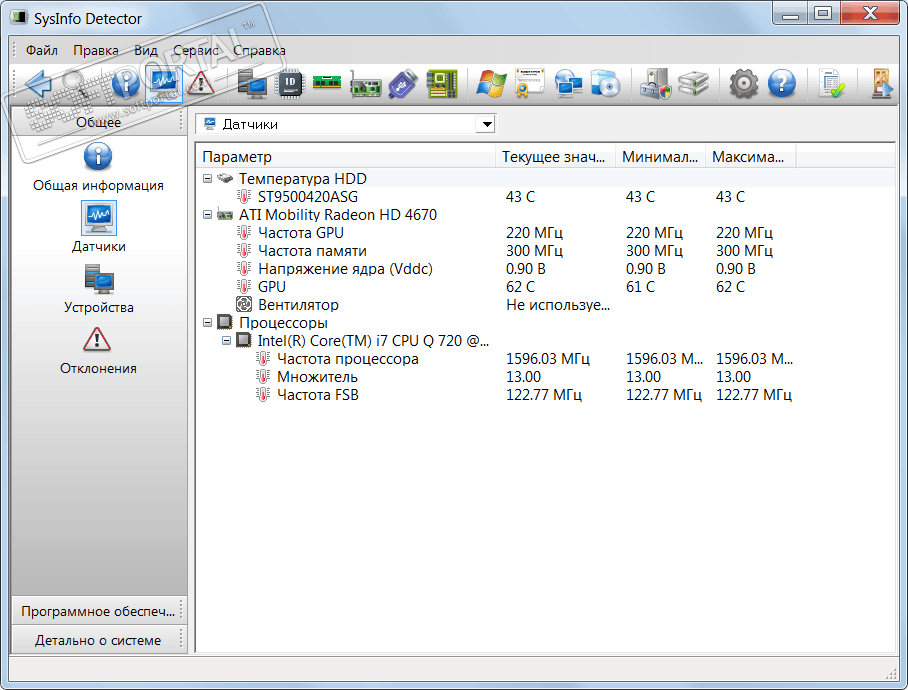Click the 0.90 В current voltage value
Screen dimensions: 908x690
526,269
